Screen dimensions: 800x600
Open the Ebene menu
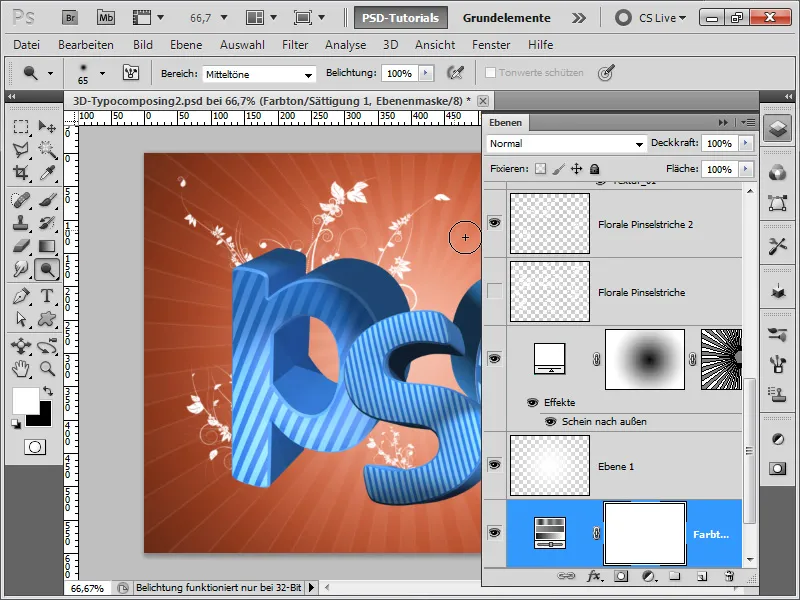click(x=186, y=45)
